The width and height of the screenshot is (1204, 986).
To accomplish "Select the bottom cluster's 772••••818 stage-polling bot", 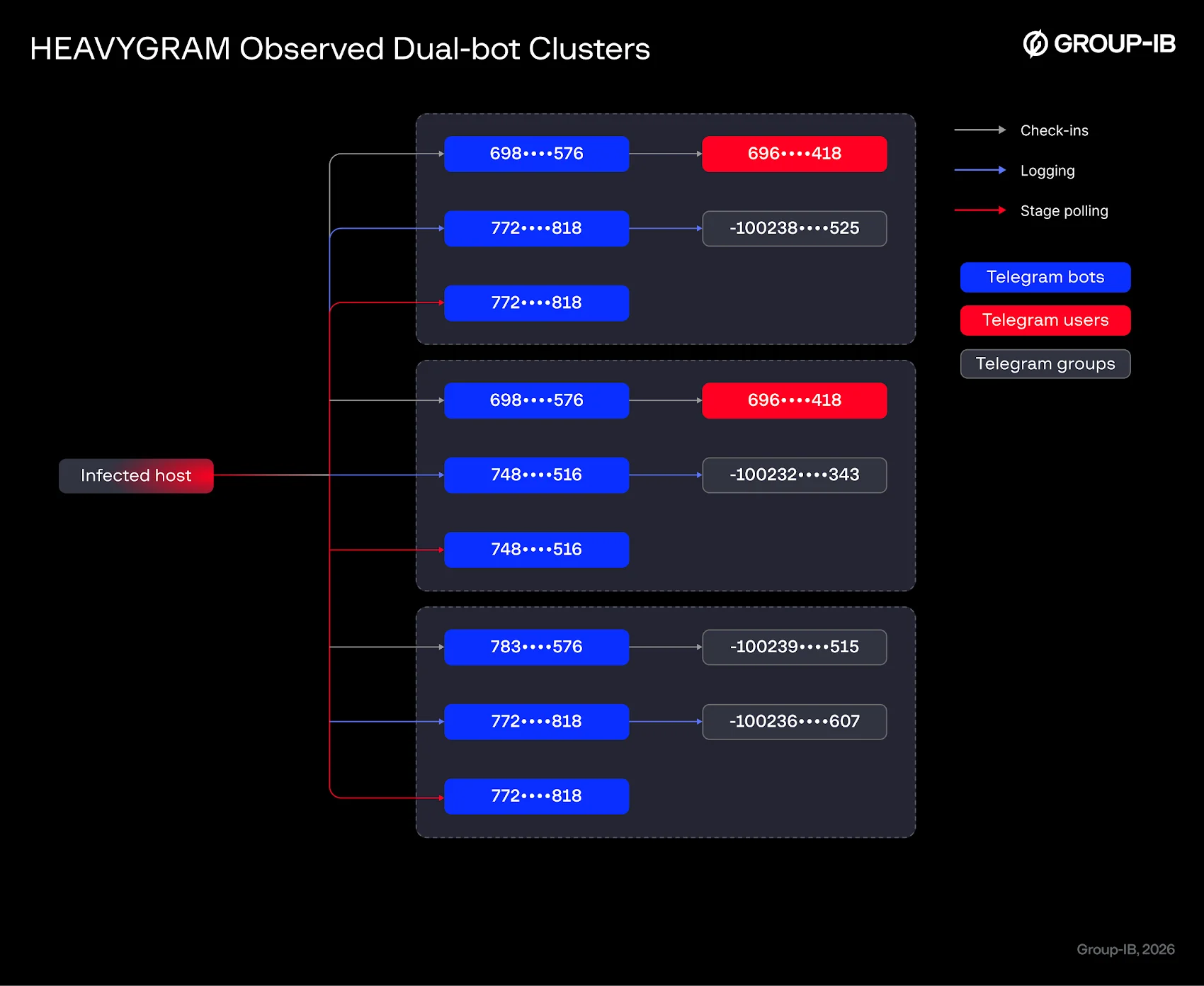I will [x=536, y=795].
